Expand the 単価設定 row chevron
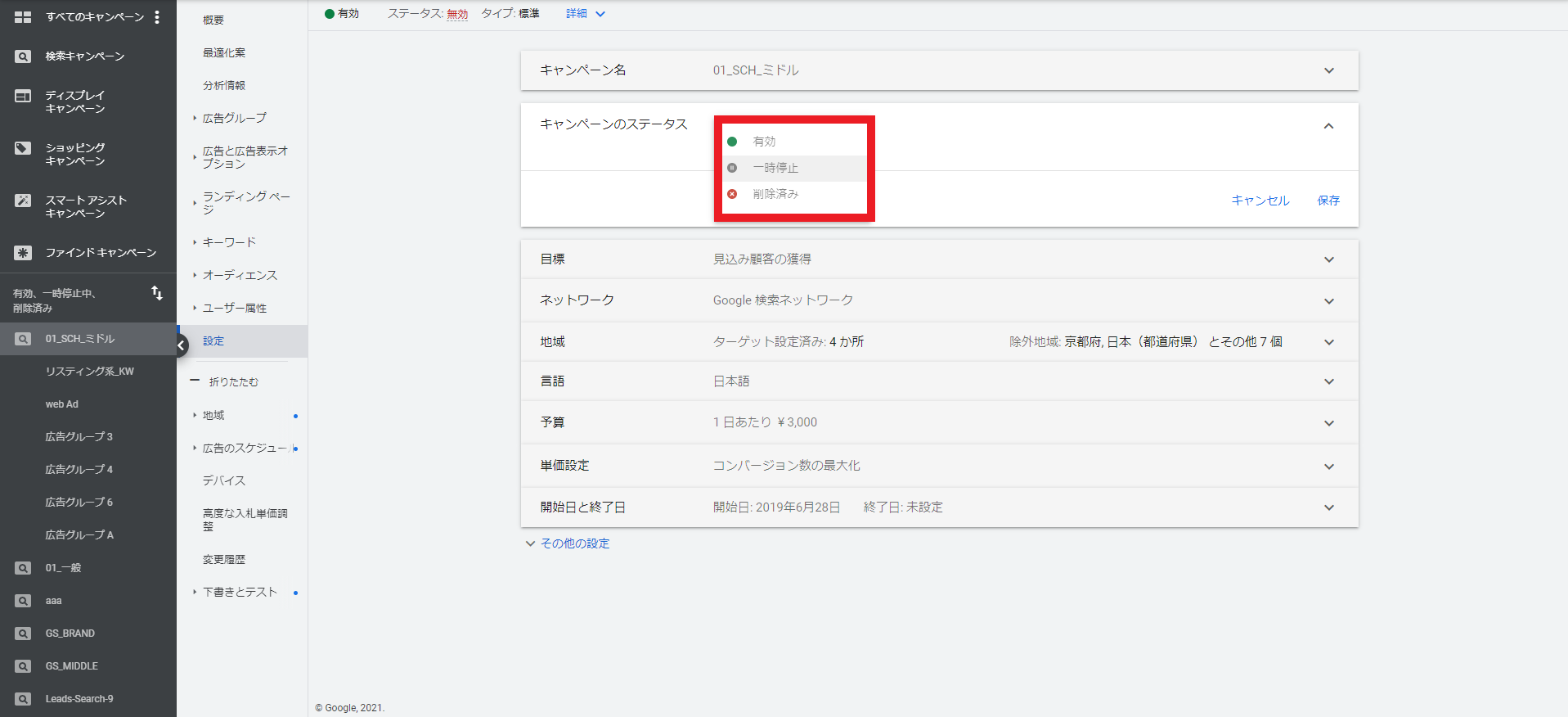Screen dimensions: 1568x717 (1329, 467)
